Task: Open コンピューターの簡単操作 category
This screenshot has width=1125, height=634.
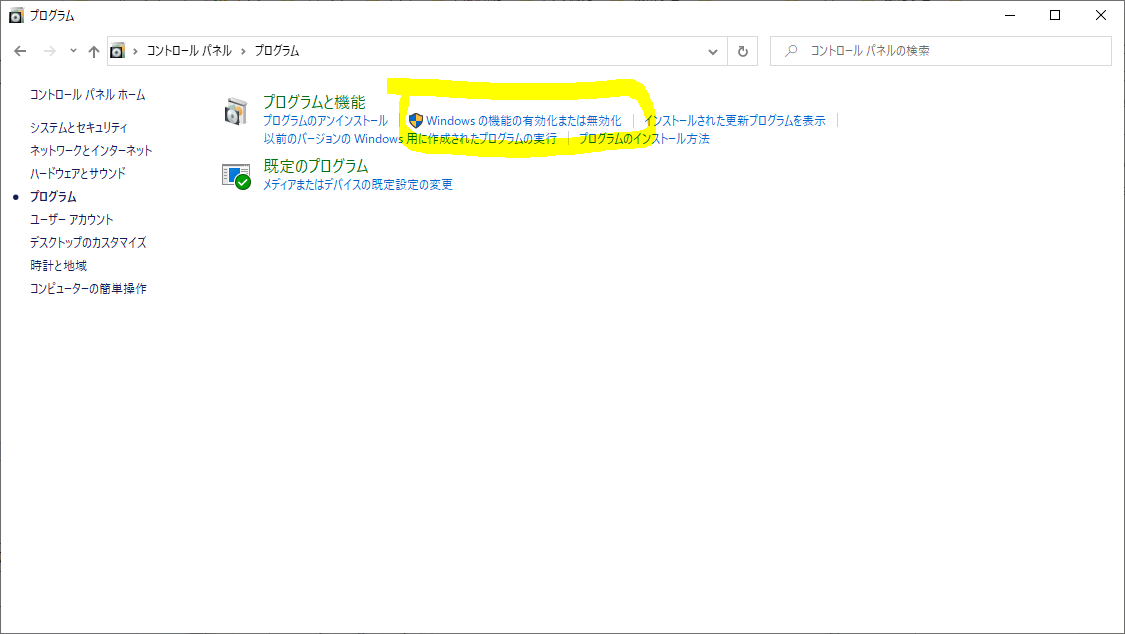Action: click(88, 288)
